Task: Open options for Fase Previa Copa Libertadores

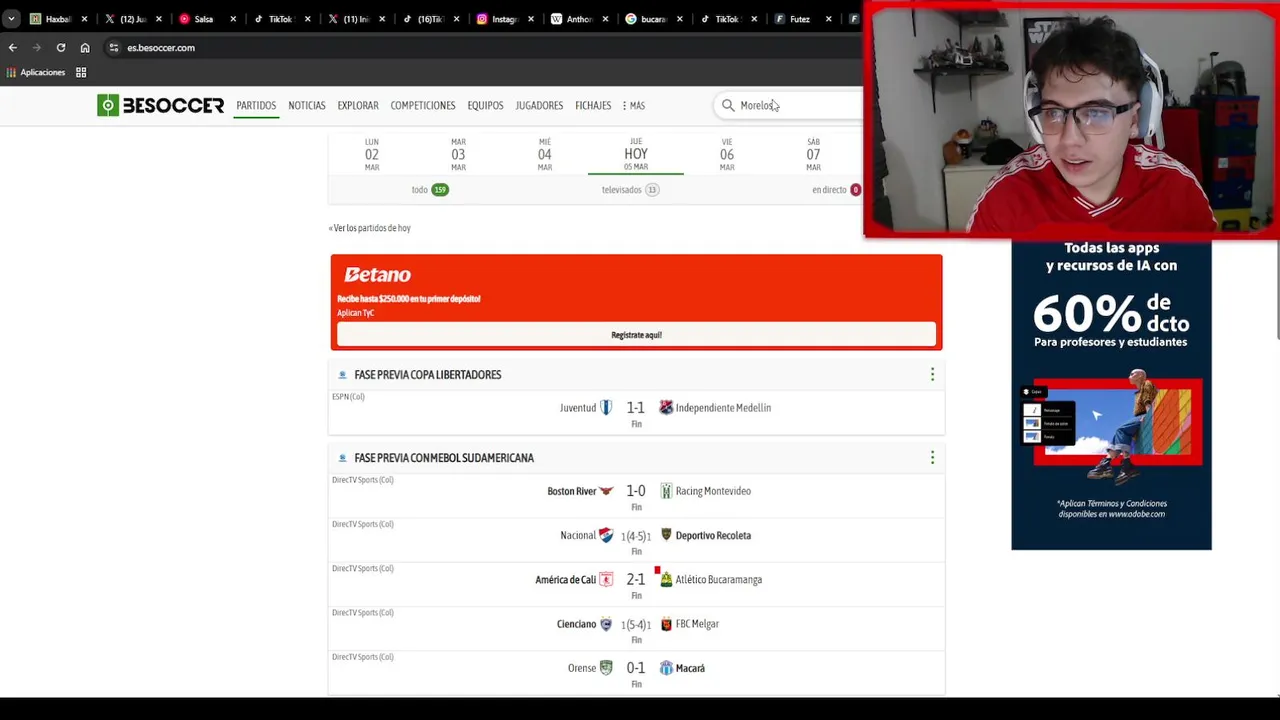Action: [x=932, y=375]
